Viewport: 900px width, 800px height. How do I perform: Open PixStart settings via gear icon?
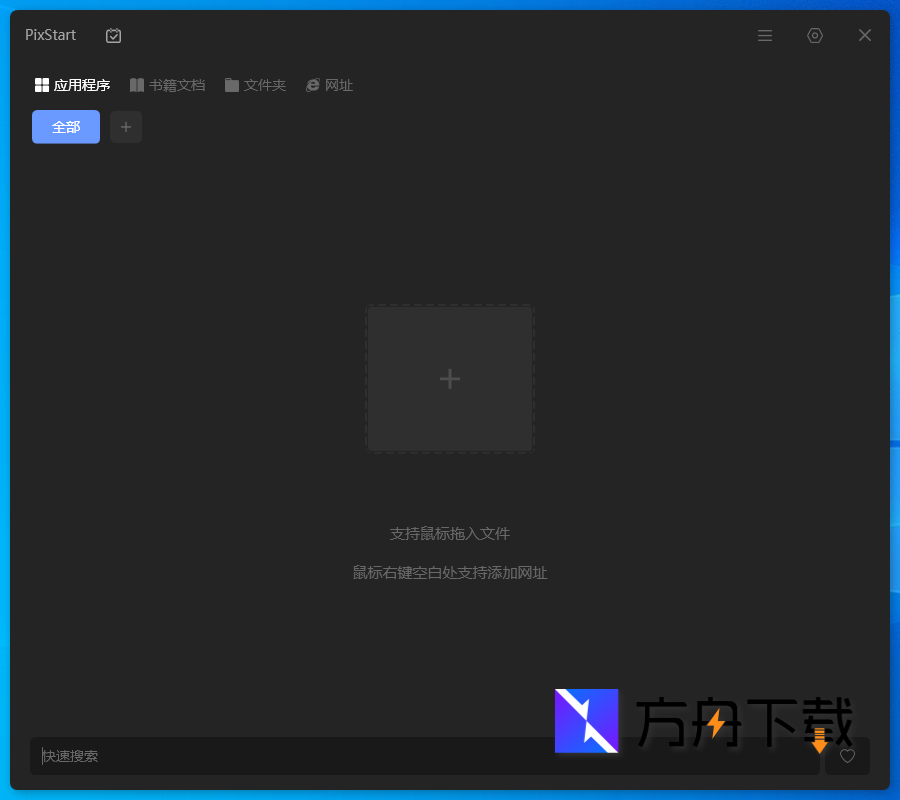pos(815,35)
